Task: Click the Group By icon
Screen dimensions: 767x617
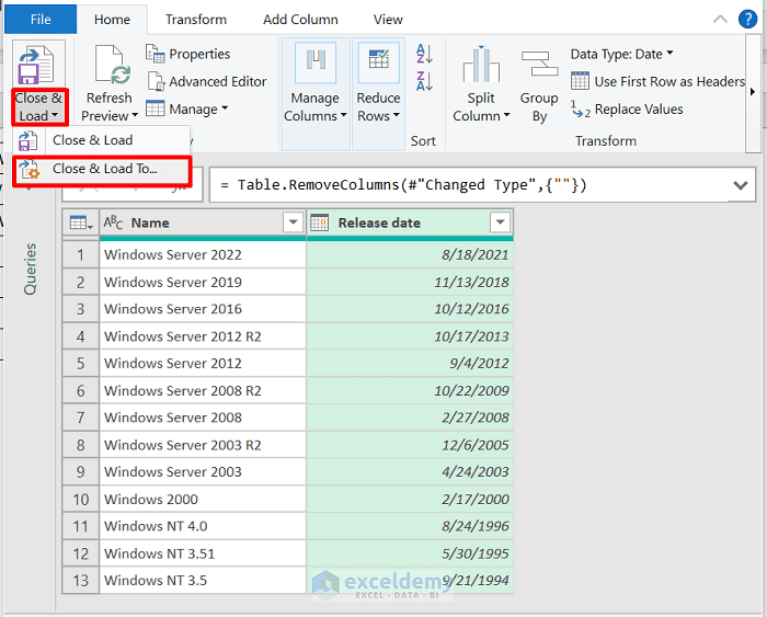Action: point(540,64)
